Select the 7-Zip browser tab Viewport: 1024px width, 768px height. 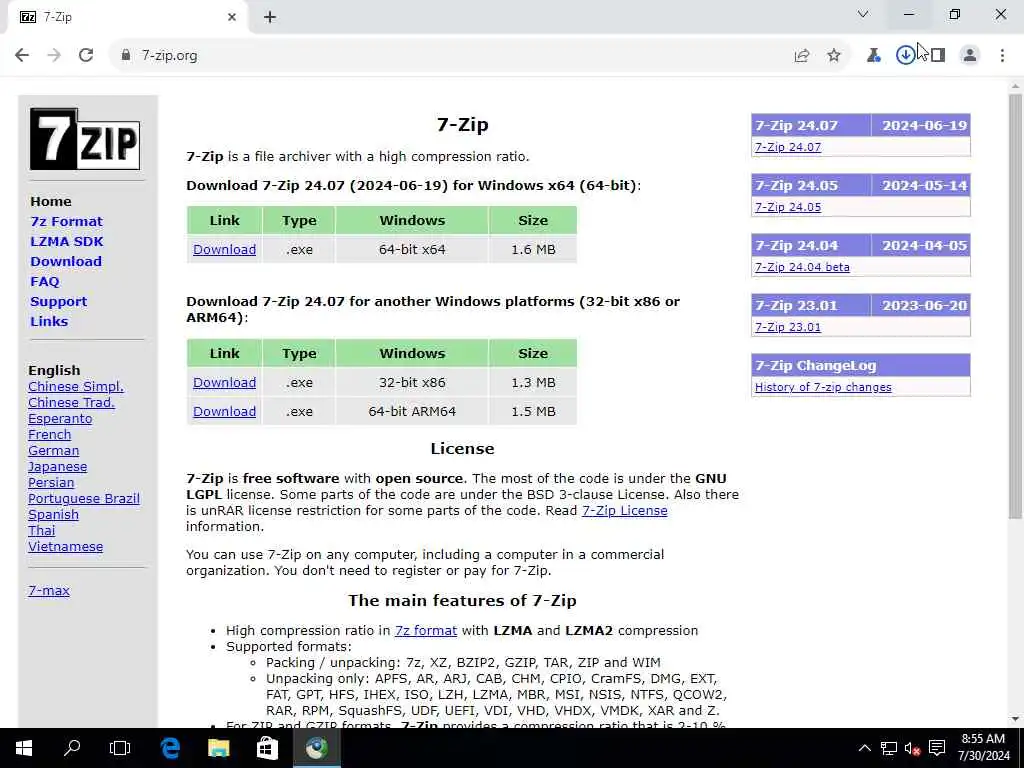(x=127, y=18)
